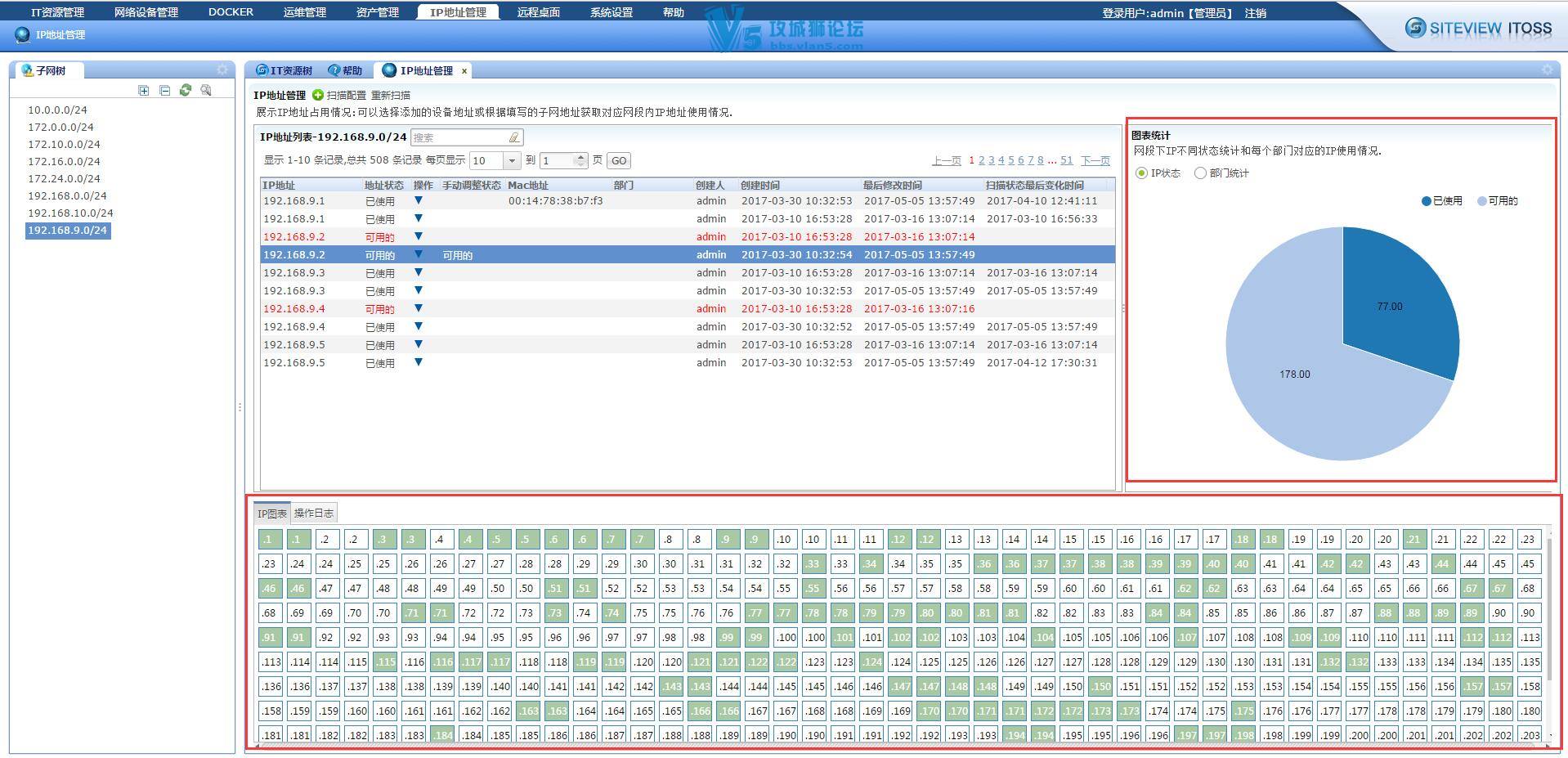Viewport: 1568px width, 758px height.
Task: Click the green plus scan configuration icon
Action: coord(318,96)
